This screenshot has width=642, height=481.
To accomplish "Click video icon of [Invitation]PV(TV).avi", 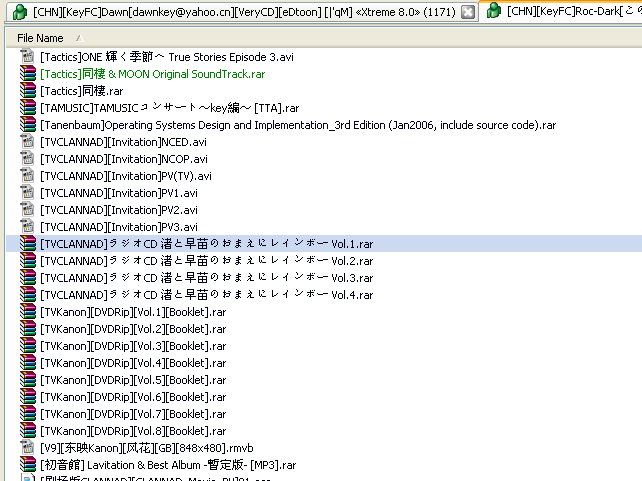I will (27, 176).
